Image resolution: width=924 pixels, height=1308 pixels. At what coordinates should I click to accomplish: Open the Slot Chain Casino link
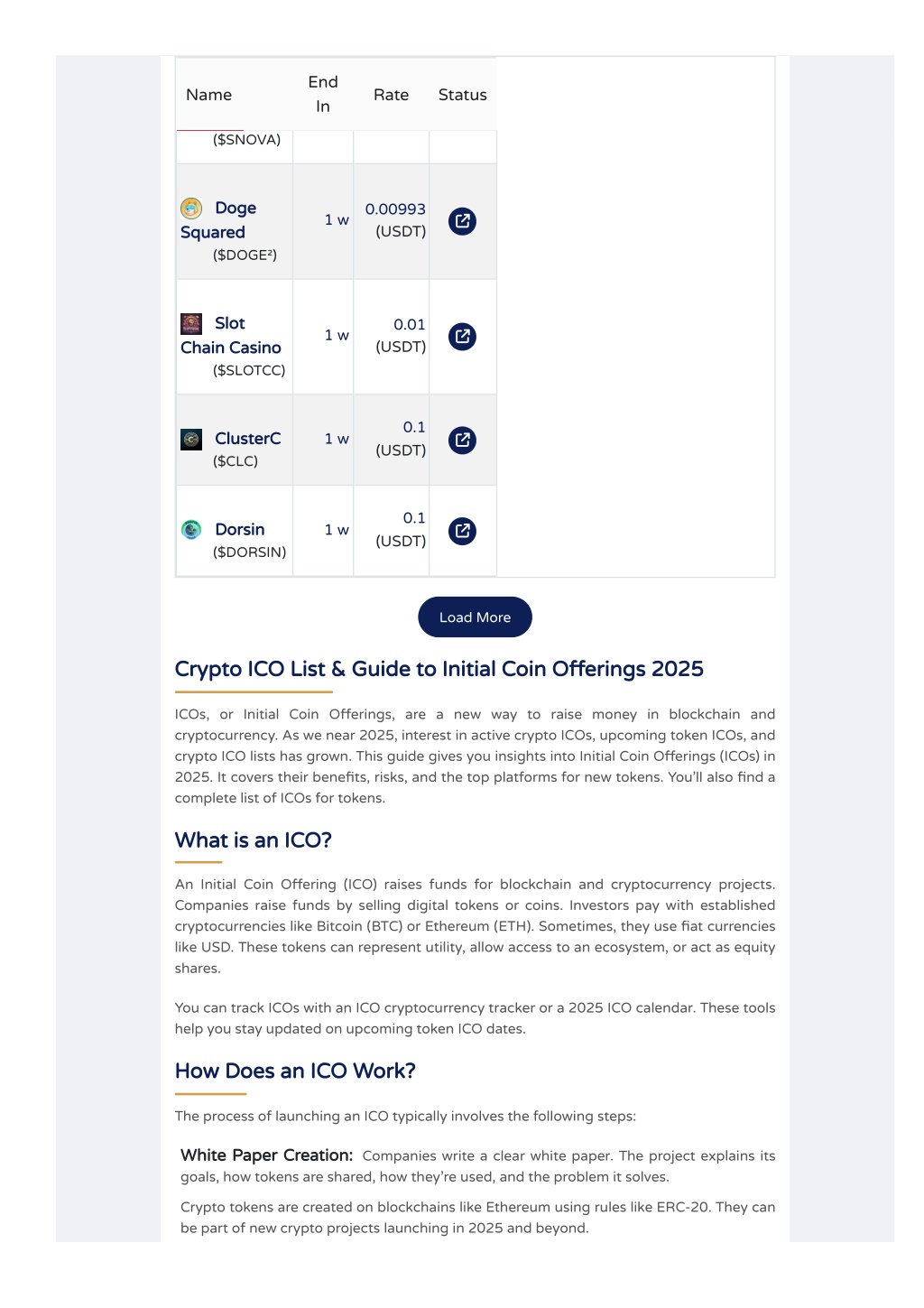[231, 336]
